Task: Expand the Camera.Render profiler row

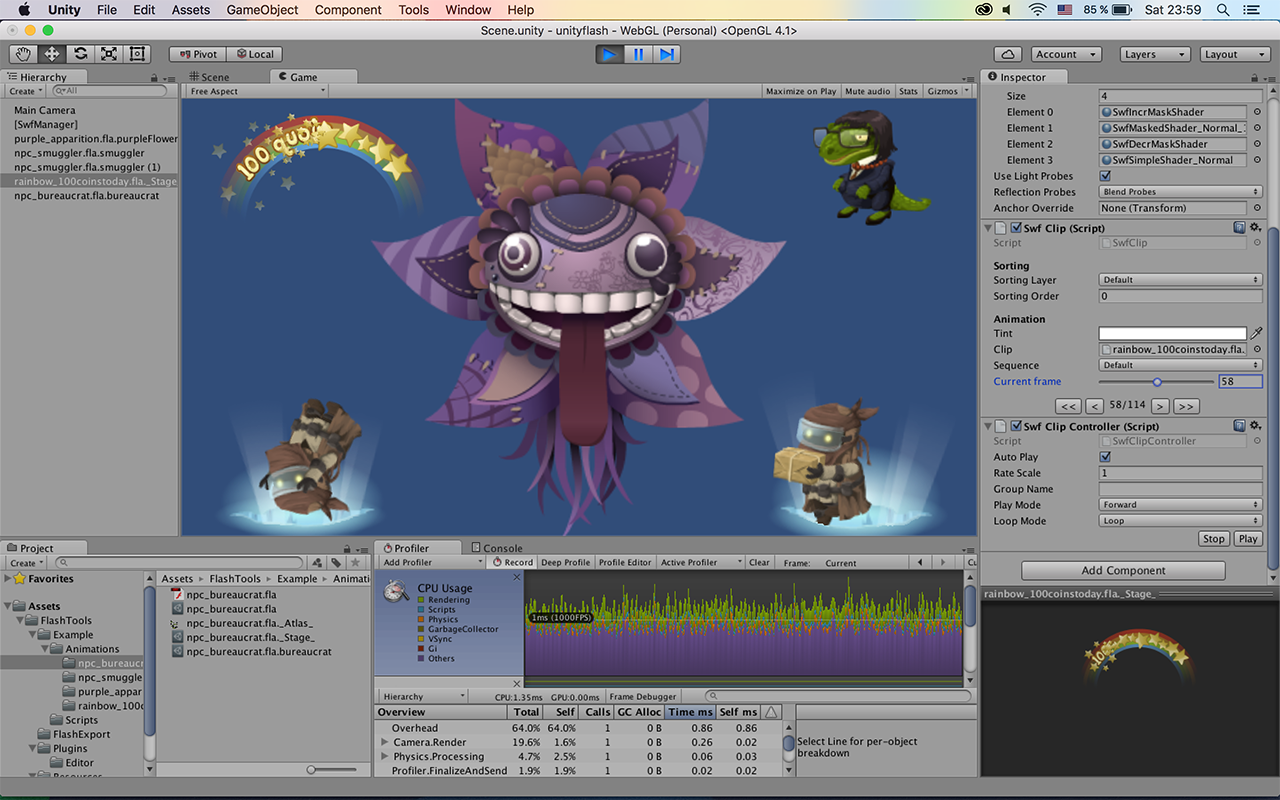Action: pos(385,743)
